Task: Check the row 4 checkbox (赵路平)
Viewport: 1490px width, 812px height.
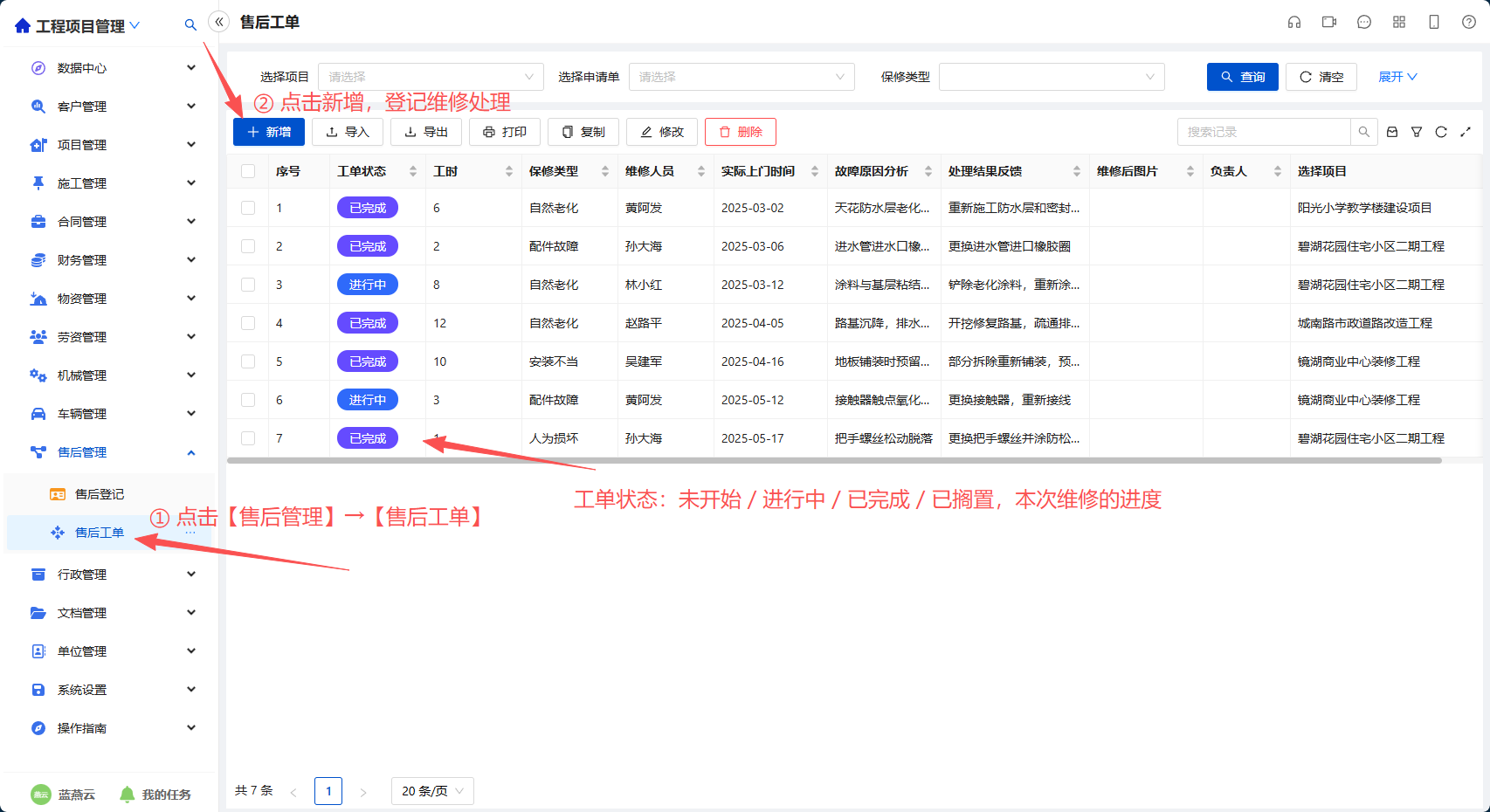Action: click(x=248, y=323)
